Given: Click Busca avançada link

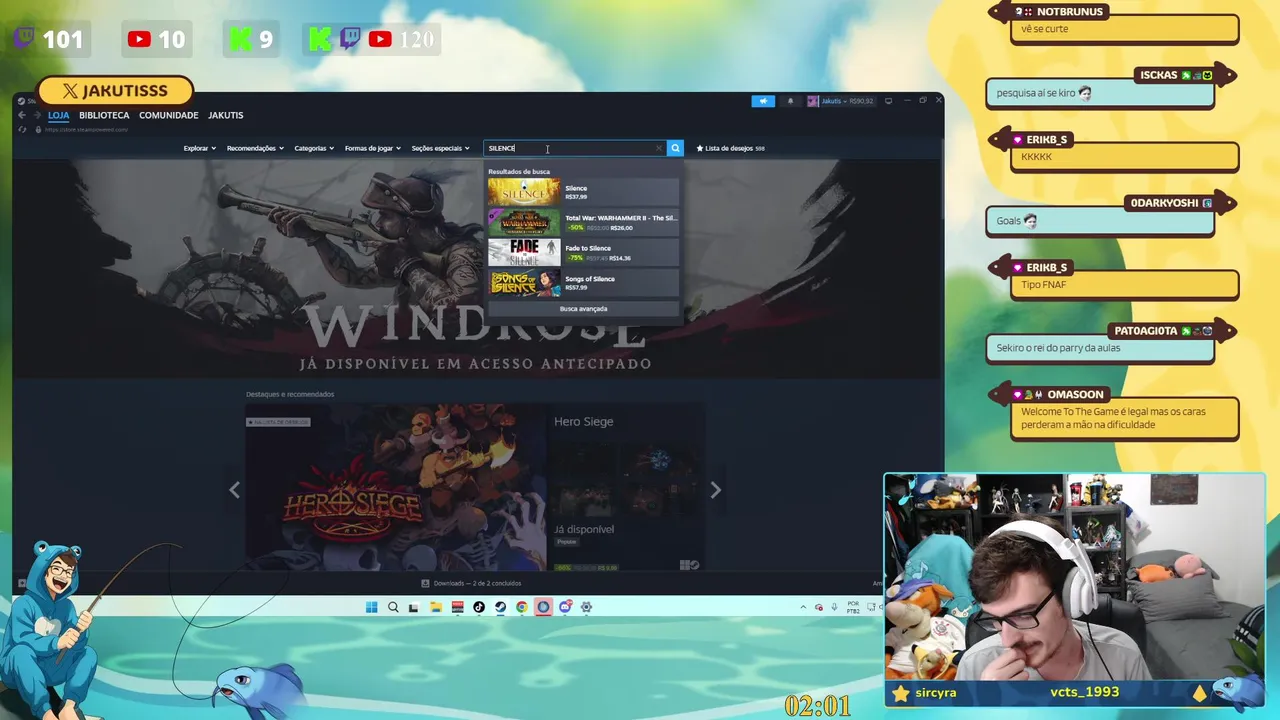Looking at the screenshot, I should (x=583, y=309).
